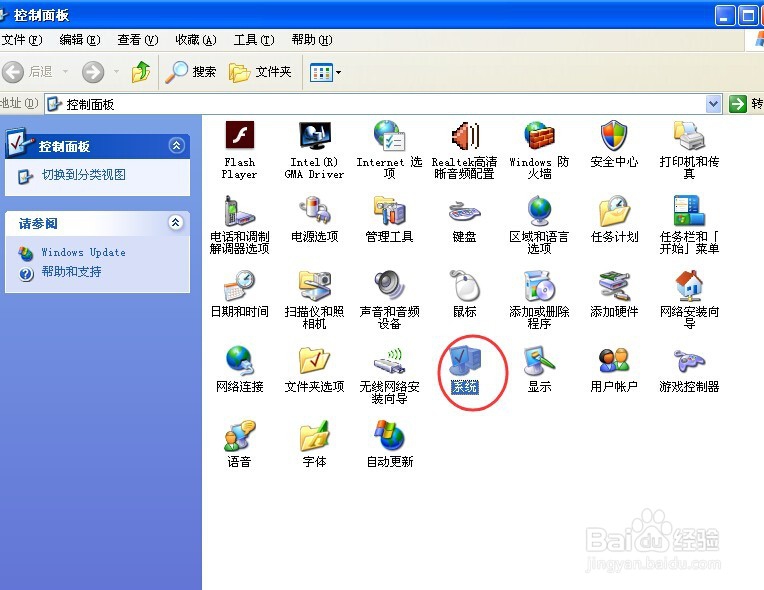764x590 pixels.
Task: Open 任务栏和「开始」菜单 icon
Action: (689, 211)
